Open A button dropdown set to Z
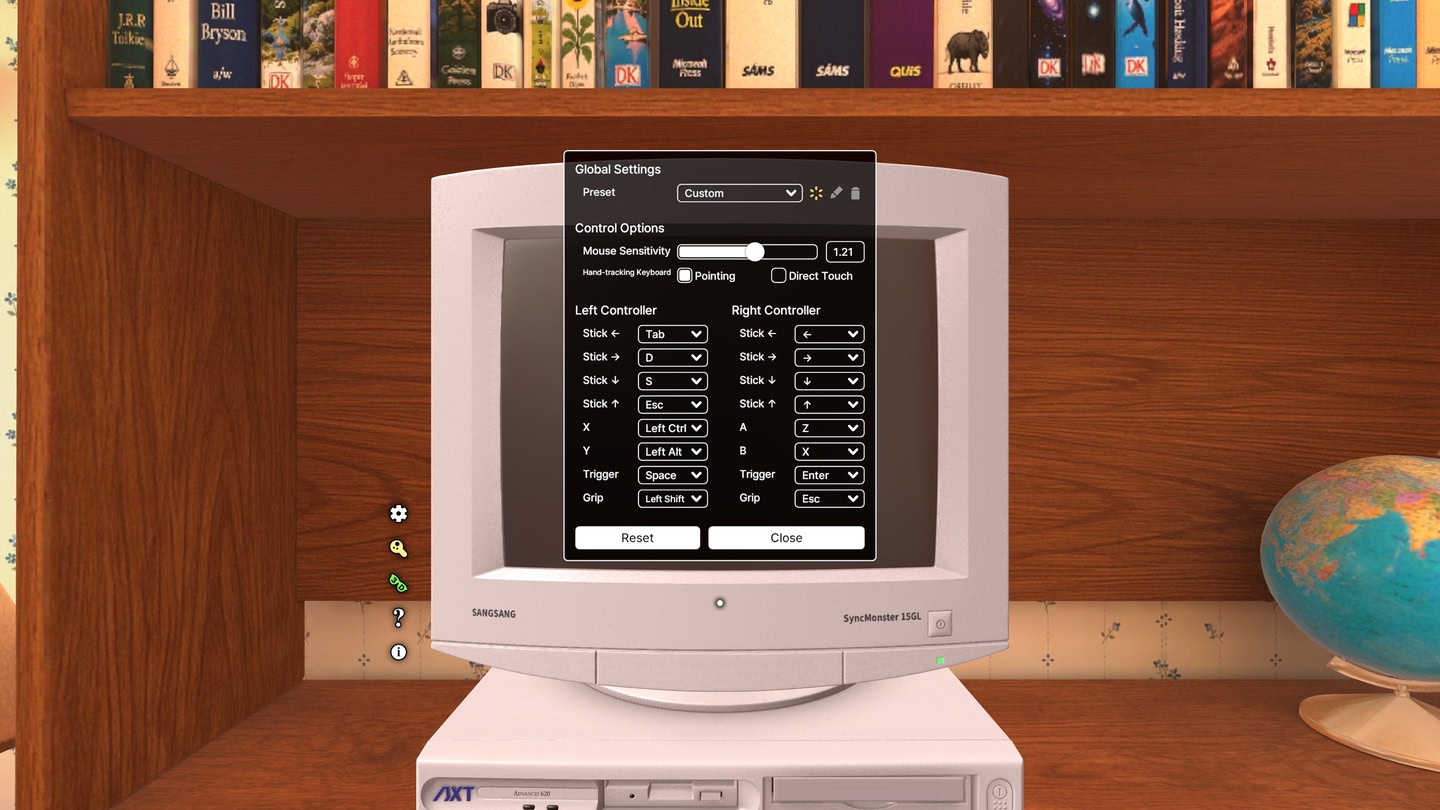This screenshot has height=810, width=1440. (x=829, y=428)
